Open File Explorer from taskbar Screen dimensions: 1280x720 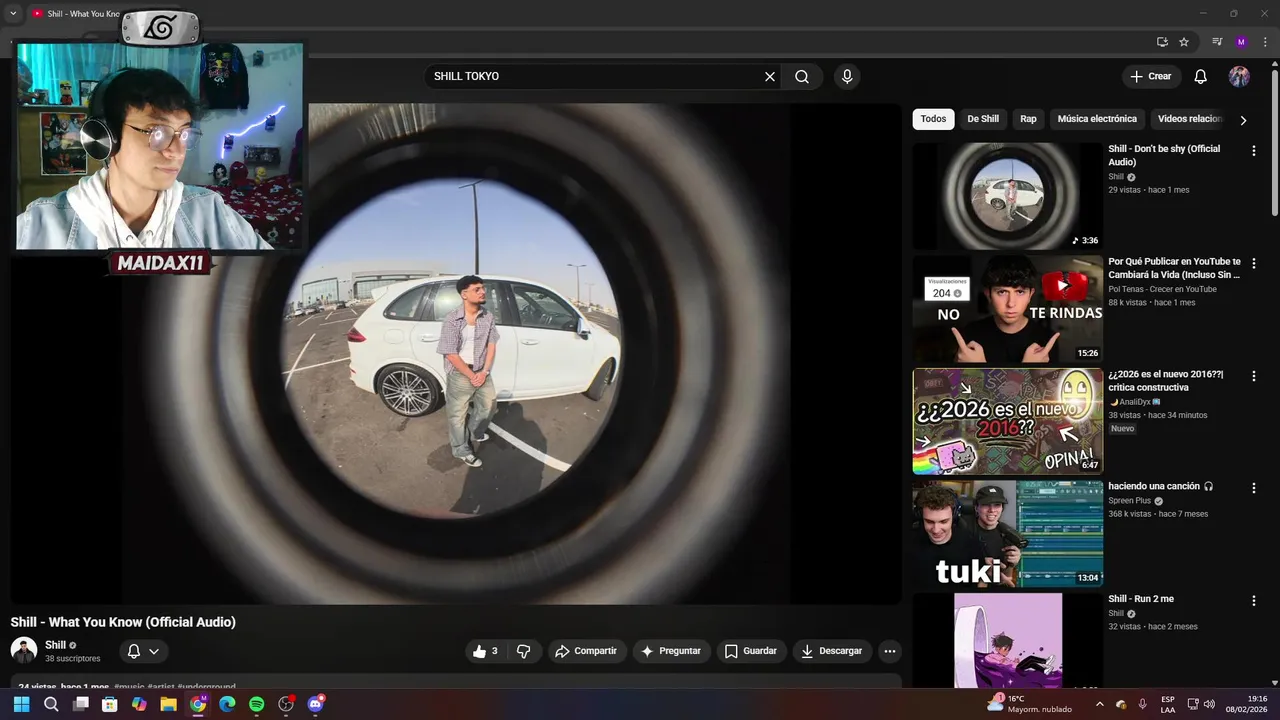168,704
